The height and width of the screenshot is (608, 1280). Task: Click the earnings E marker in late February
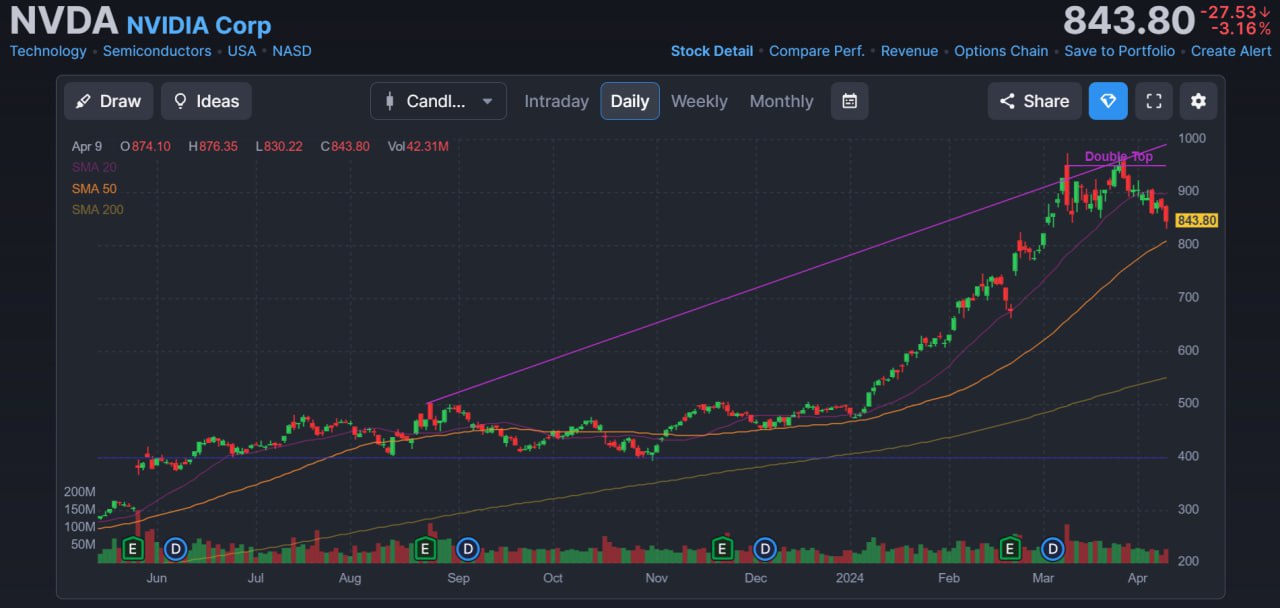[1010, 548]
